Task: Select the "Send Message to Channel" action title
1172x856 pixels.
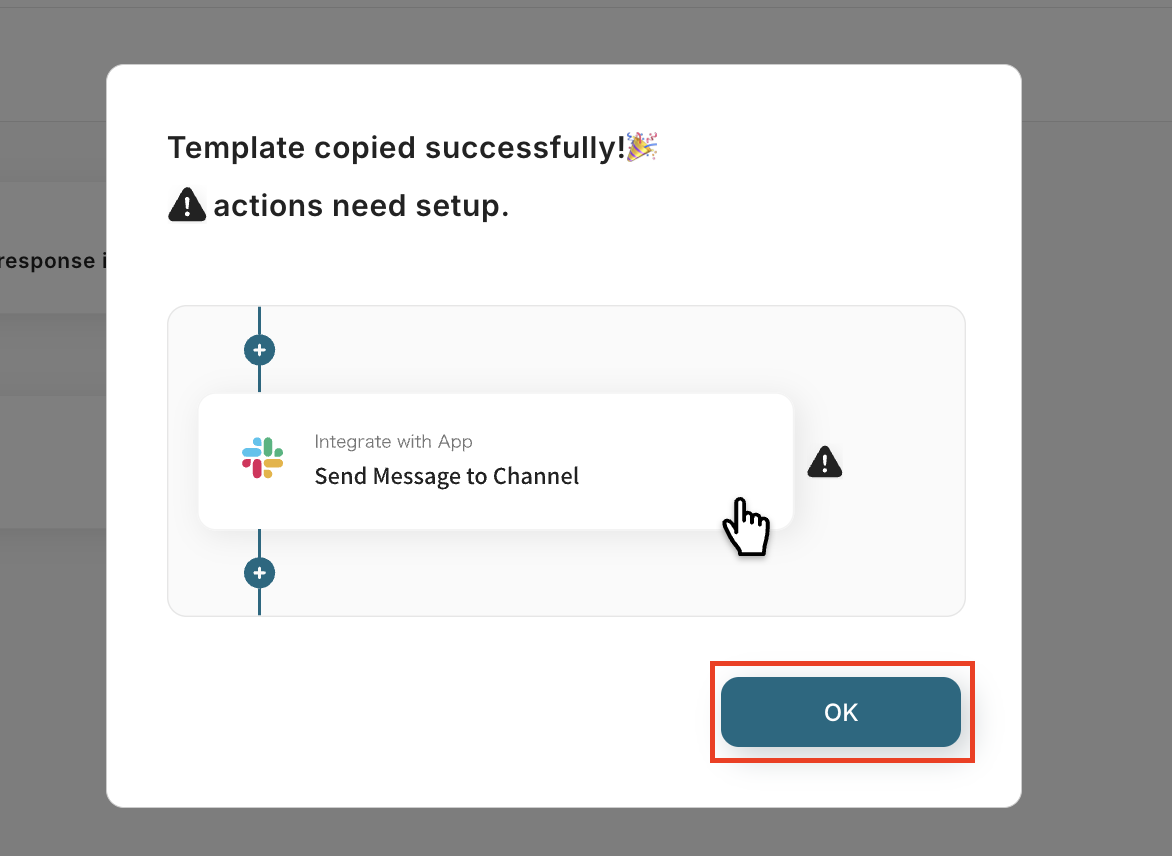Action: 446,476
